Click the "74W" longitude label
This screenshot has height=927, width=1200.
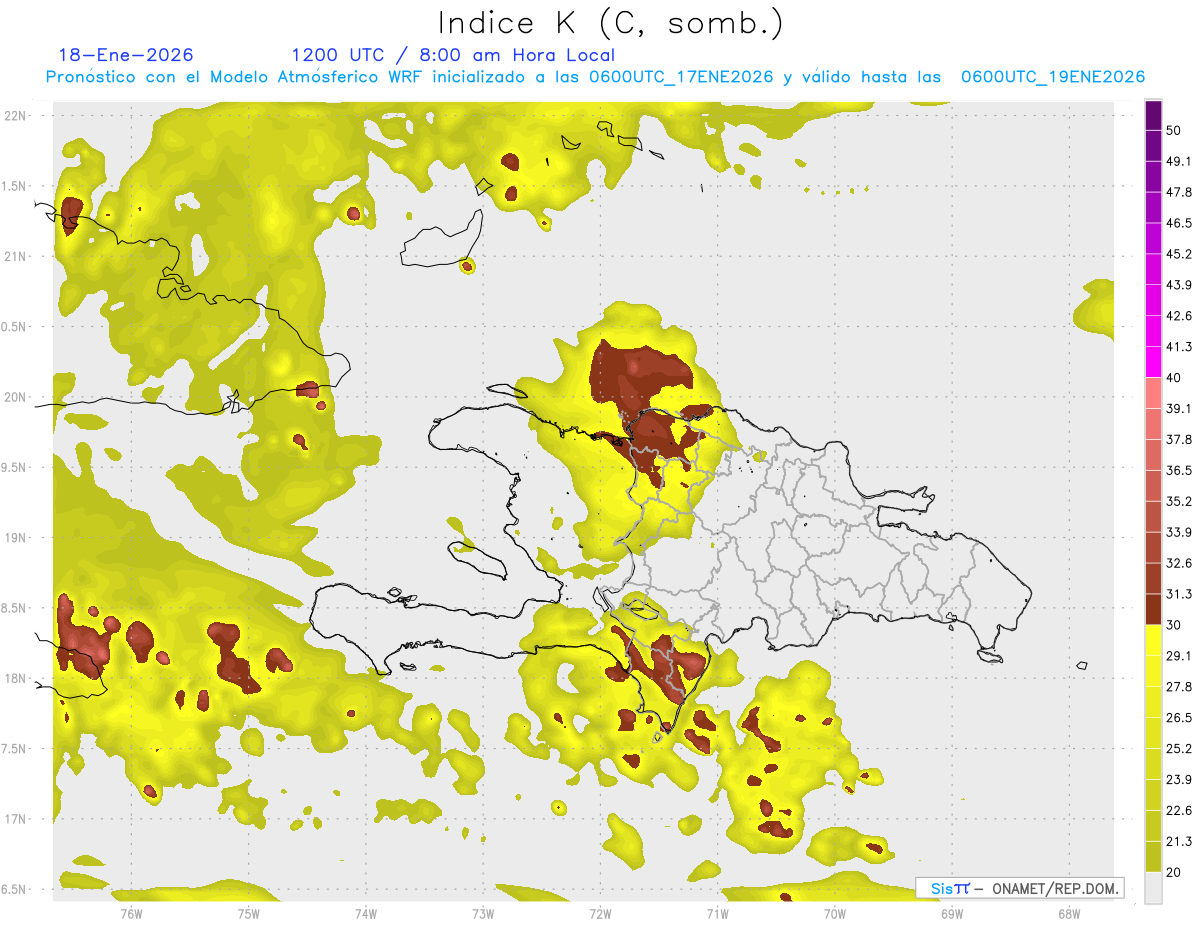point(366,913)
